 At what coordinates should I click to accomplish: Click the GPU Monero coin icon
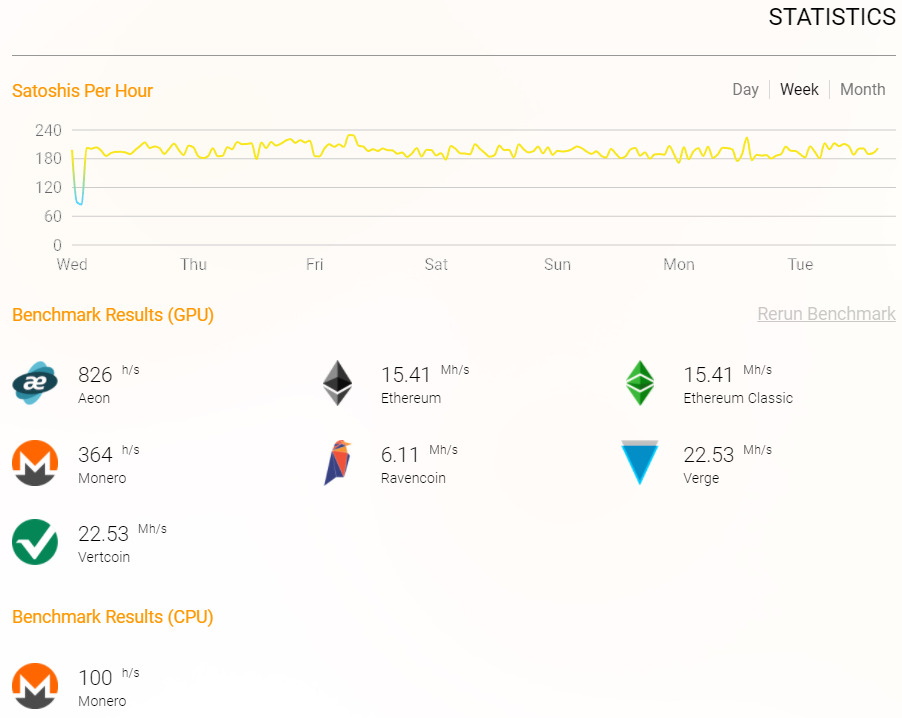click(x=34, y=463)
